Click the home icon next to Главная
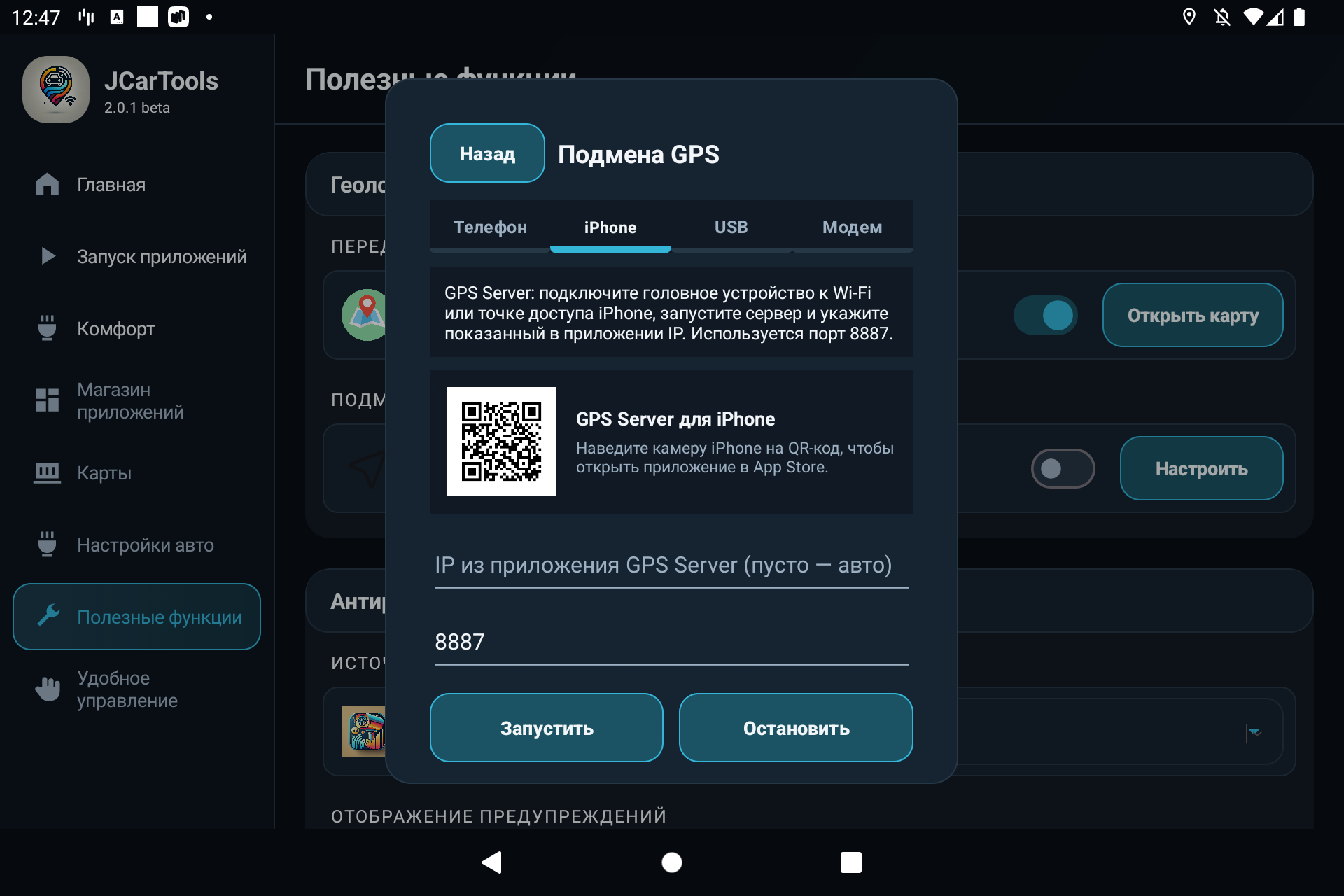This screenshot has height=896, width=1344. 47,184
